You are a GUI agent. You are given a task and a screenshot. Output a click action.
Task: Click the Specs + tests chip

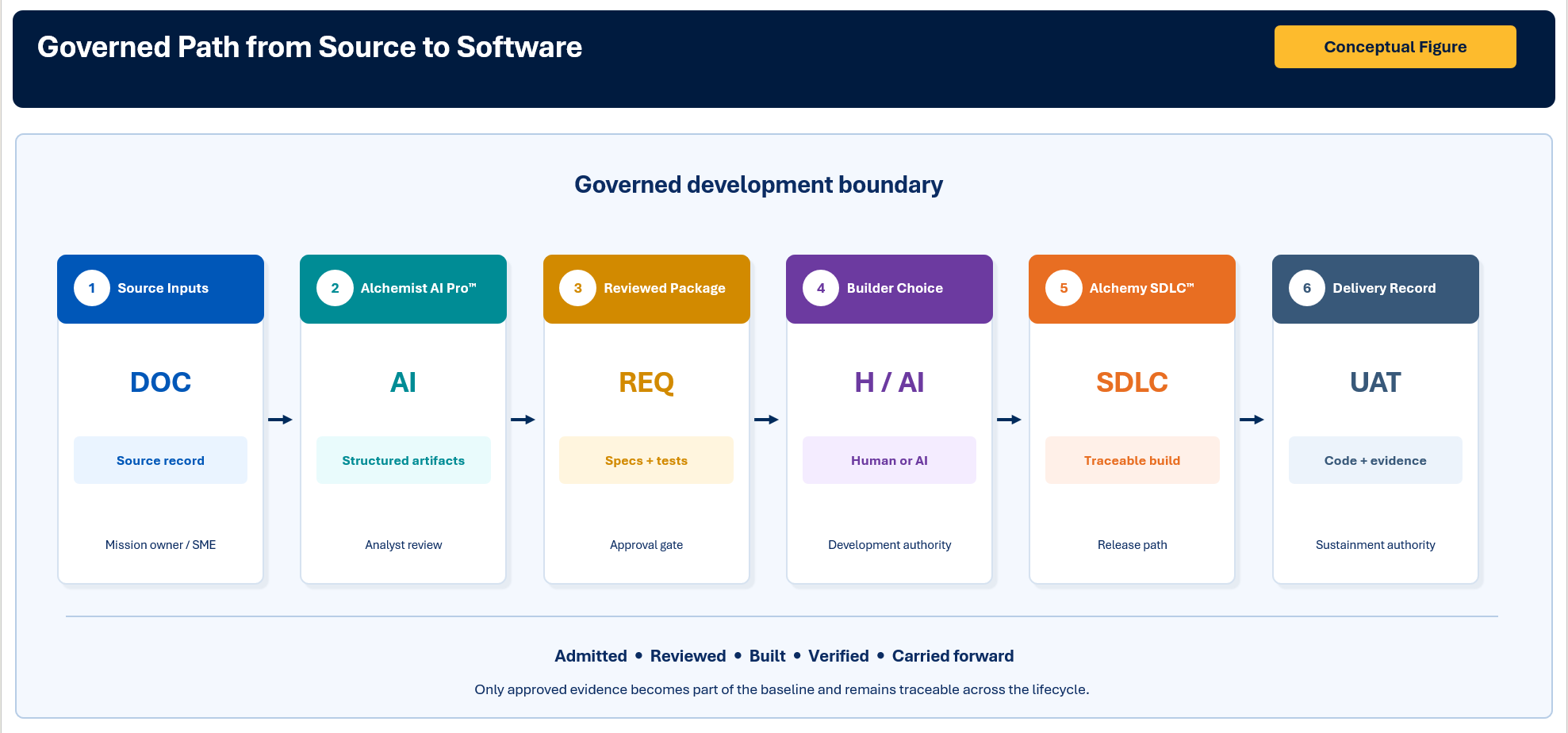pyautogui.click(x=646, y=460)
